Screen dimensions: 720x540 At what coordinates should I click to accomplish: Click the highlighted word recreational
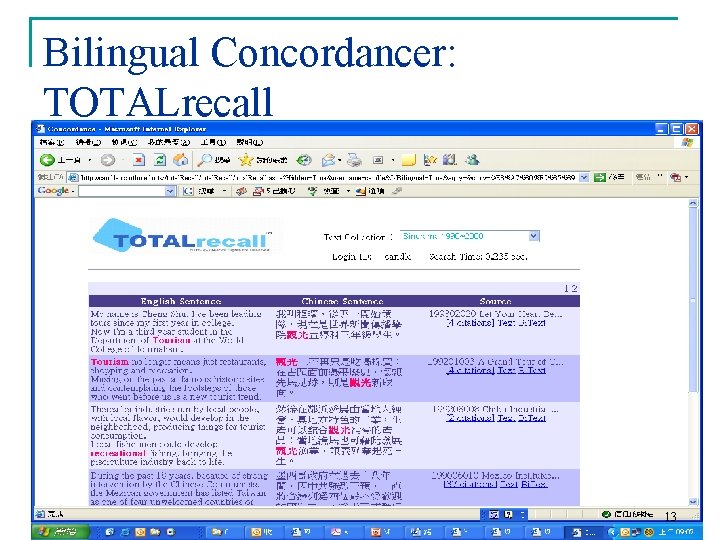tap(118, 453)
